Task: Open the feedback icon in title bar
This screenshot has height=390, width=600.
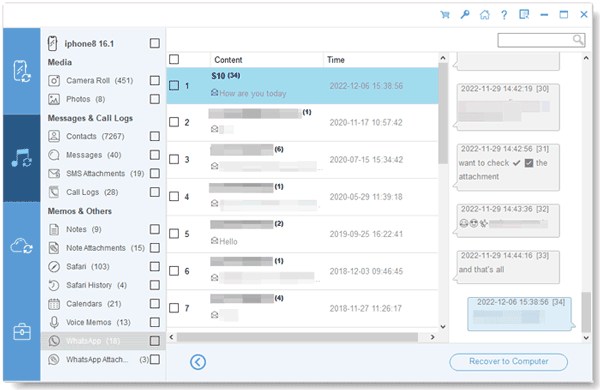Action: pos(524,15)
